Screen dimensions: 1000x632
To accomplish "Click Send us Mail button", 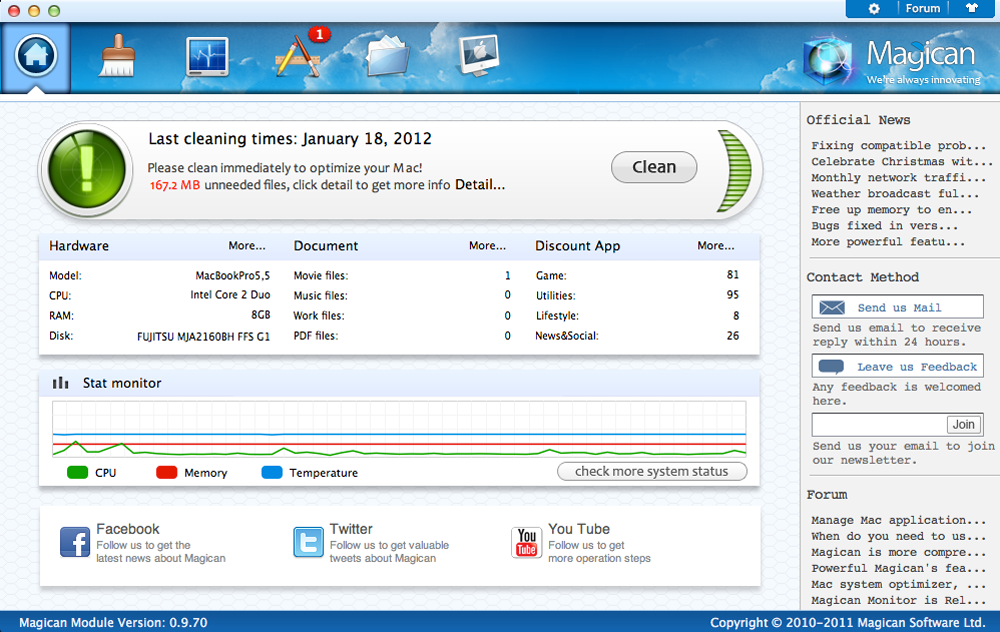I will point(897,307).
